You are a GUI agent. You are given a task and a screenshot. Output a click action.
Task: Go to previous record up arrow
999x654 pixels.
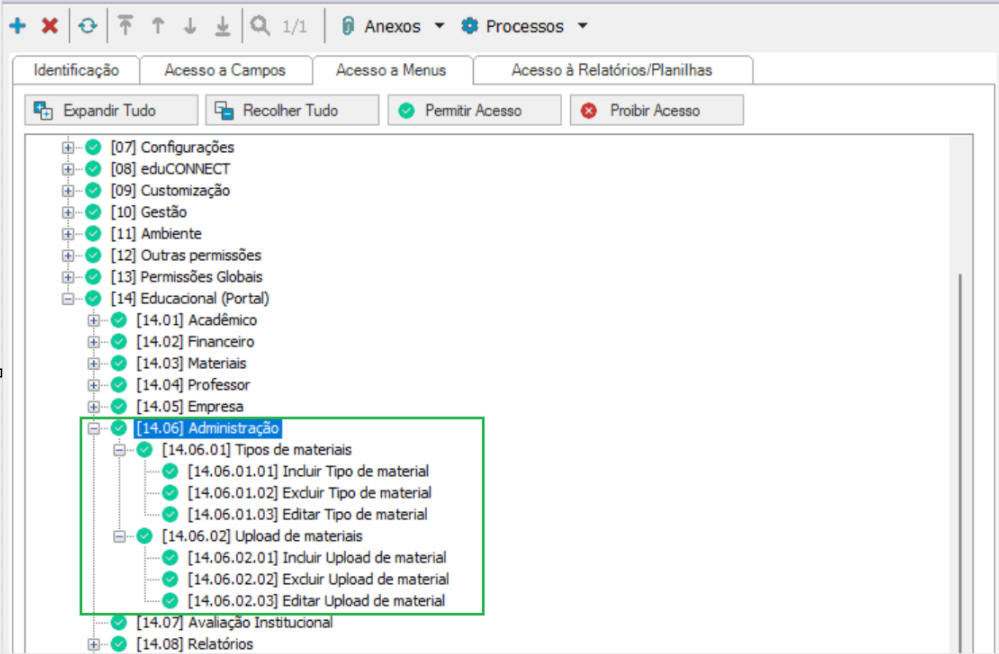pyautogui.click(x=158, y=25)
